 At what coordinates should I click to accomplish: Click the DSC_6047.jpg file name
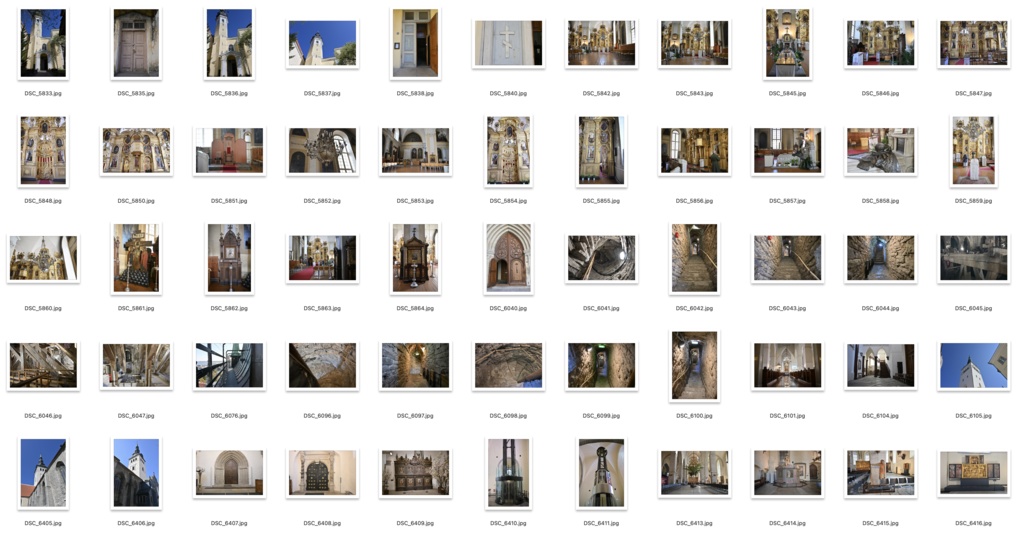[136, 416]
